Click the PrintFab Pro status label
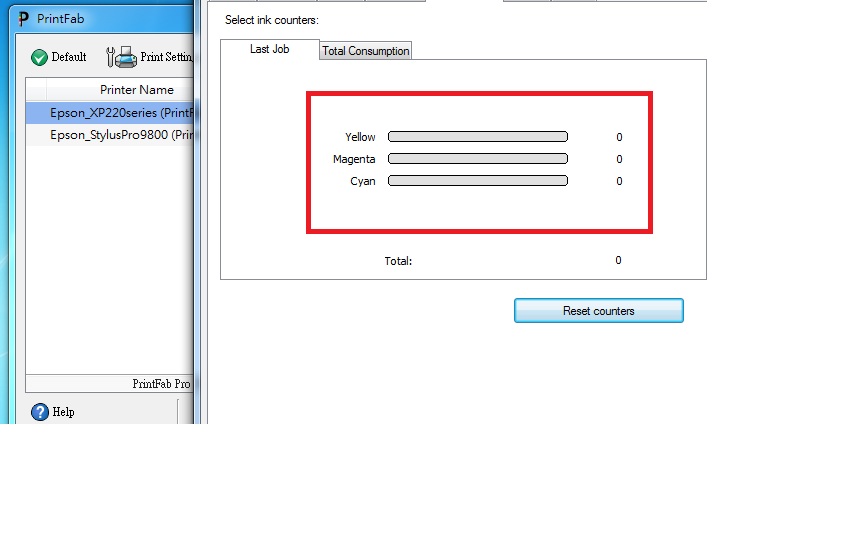This screenshot has width=864, height=540. click(160, 384)
